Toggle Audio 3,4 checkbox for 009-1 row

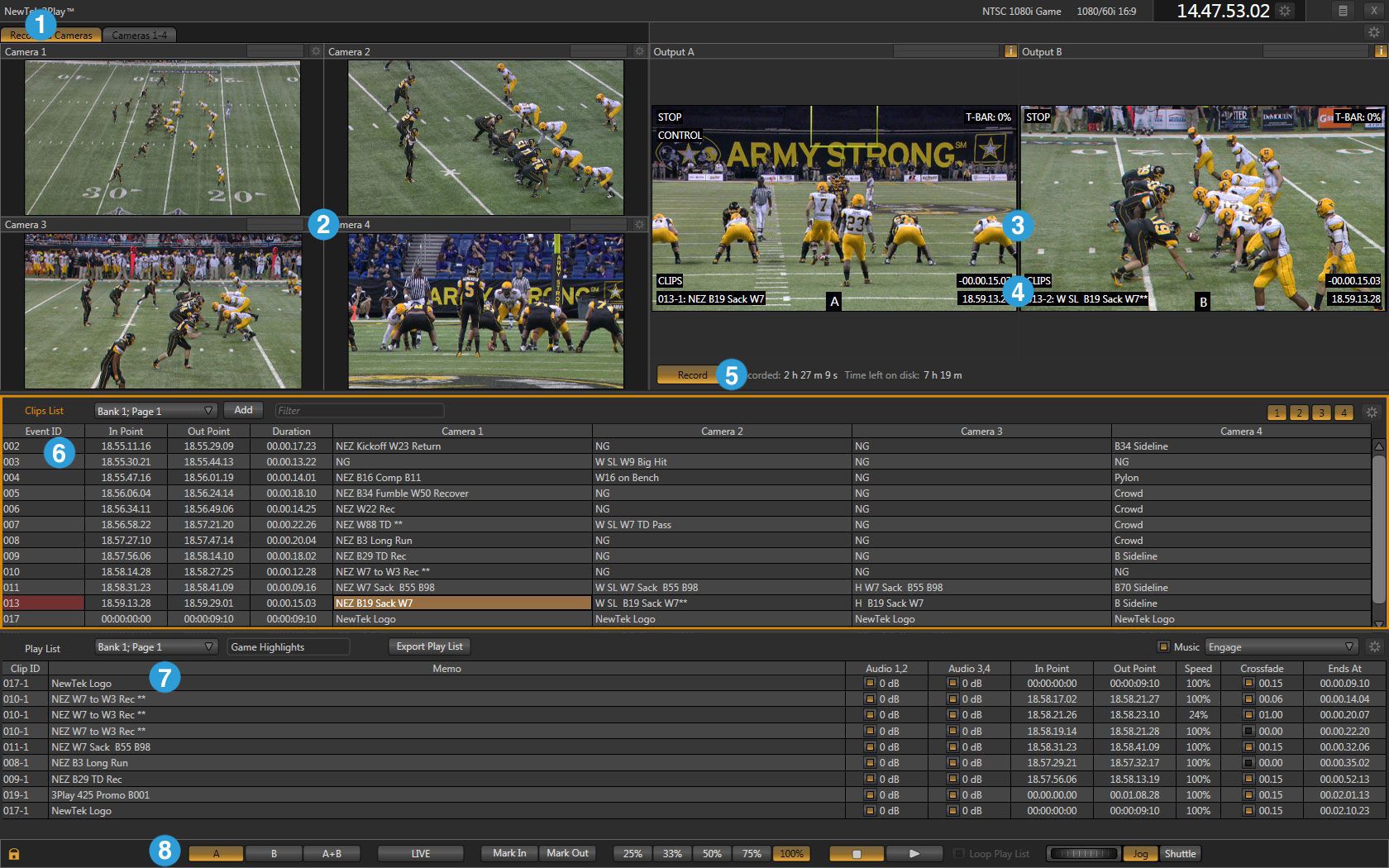952,779
